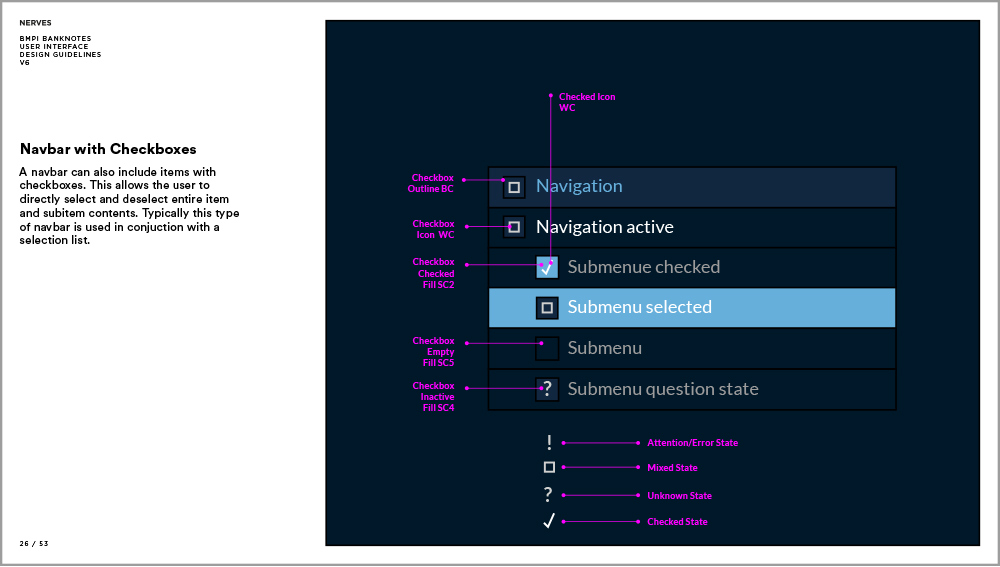
Task: Click the square Mixed State icon in legend
Action: point(549,467)
